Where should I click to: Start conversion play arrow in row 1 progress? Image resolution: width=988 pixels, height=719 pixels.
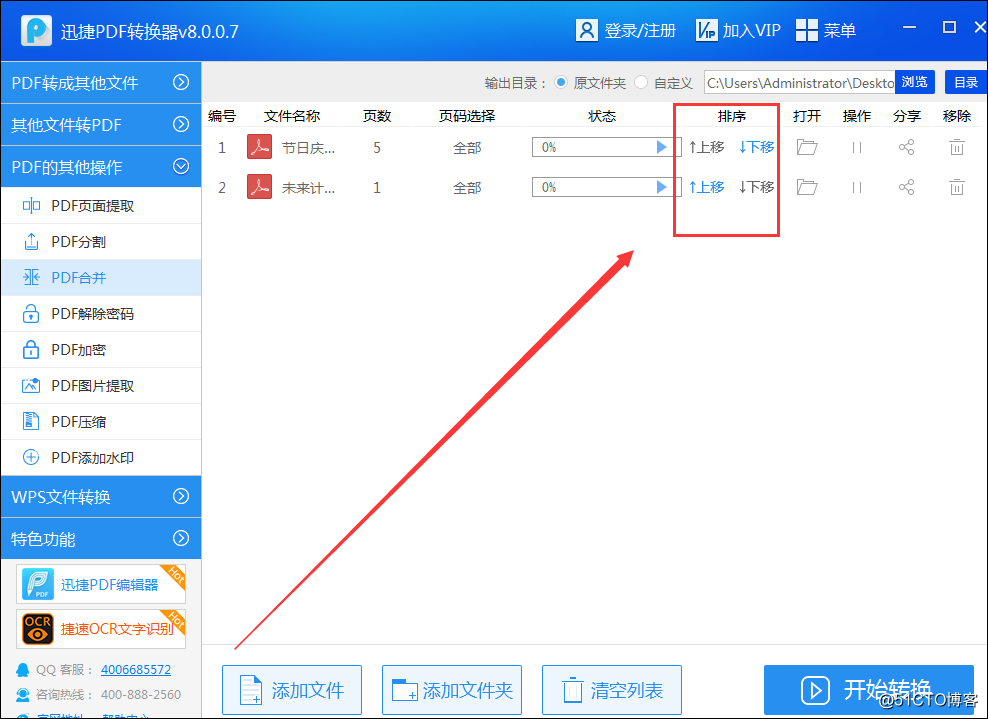tap(661, 147)
